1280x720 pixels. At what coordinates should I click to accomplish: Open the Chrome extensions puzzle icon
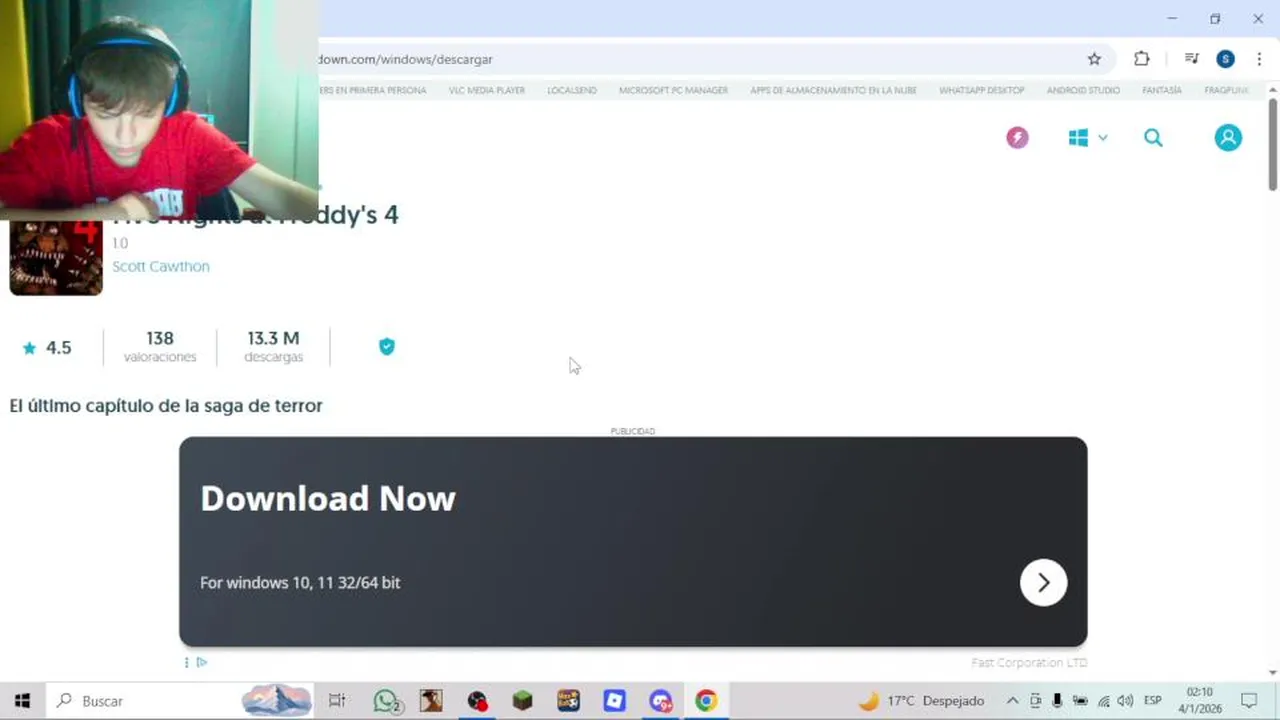click(x=1141, y=59)
